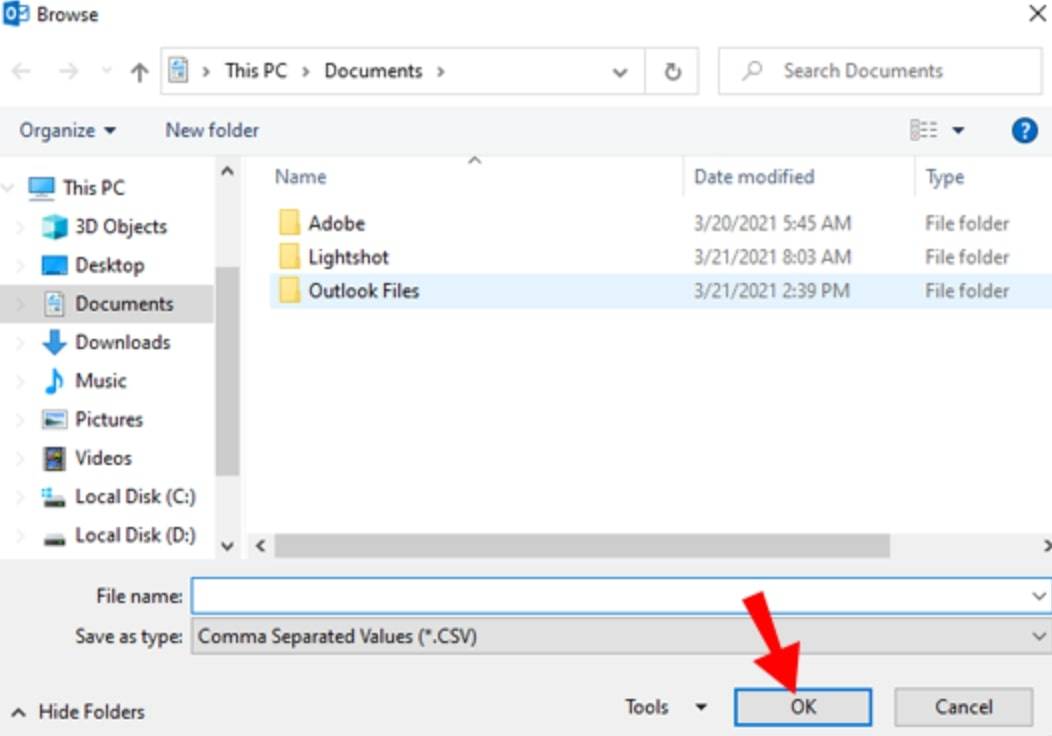Refresh the Documents folder view

tap(673, 70)
